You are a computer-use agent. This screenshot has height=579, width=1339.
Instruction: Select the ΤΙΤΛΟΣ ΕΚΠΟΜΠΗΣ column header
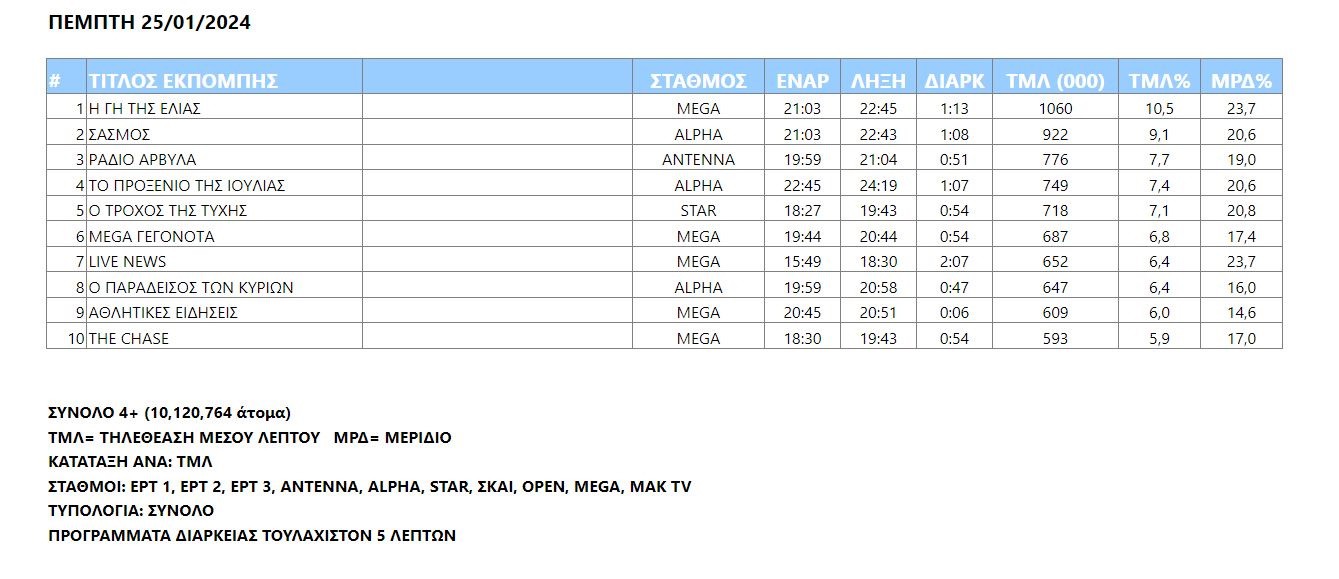click(x=225, y=81)
